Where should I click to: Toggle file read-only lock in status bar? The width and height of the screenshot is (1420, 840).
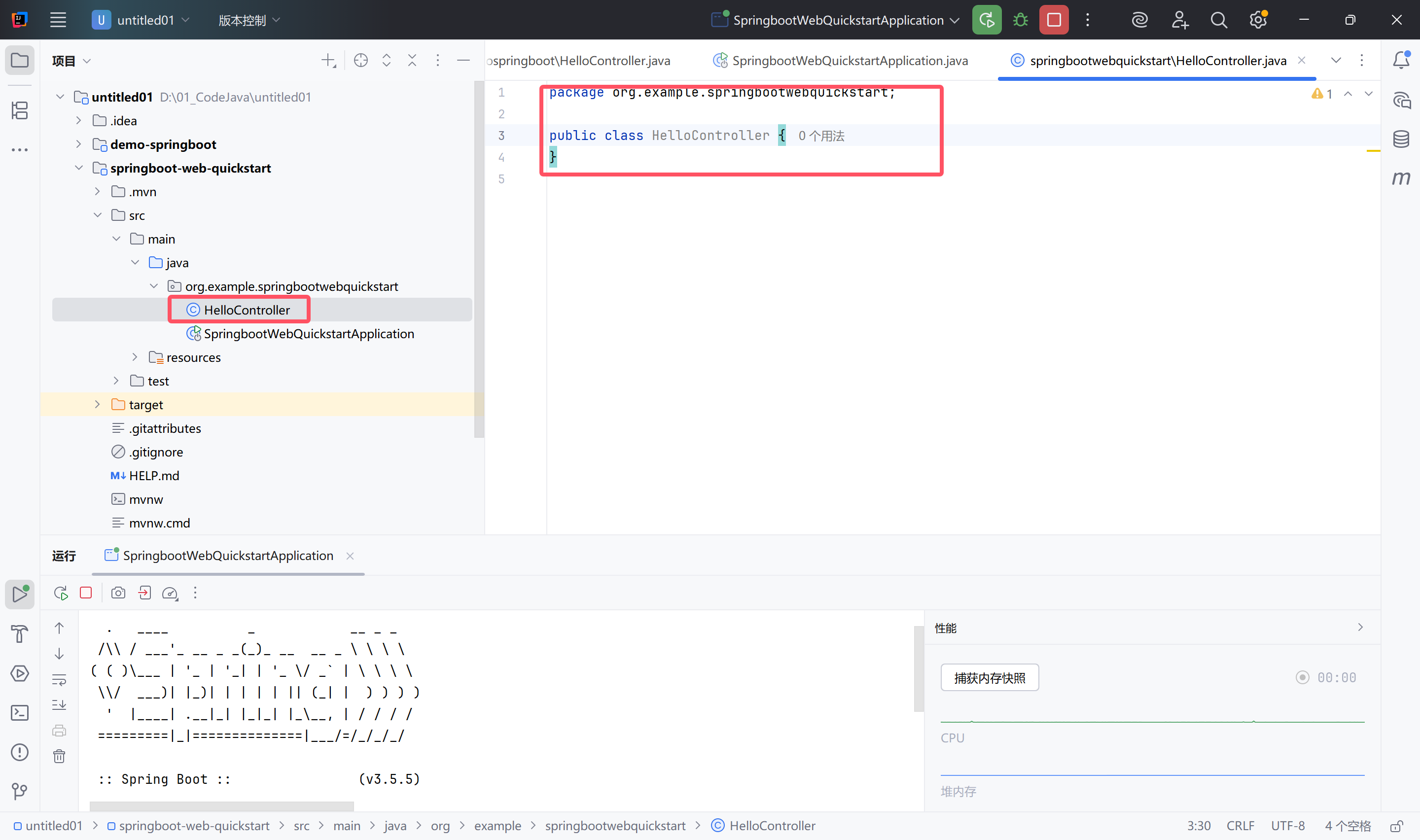point(1396,826)
